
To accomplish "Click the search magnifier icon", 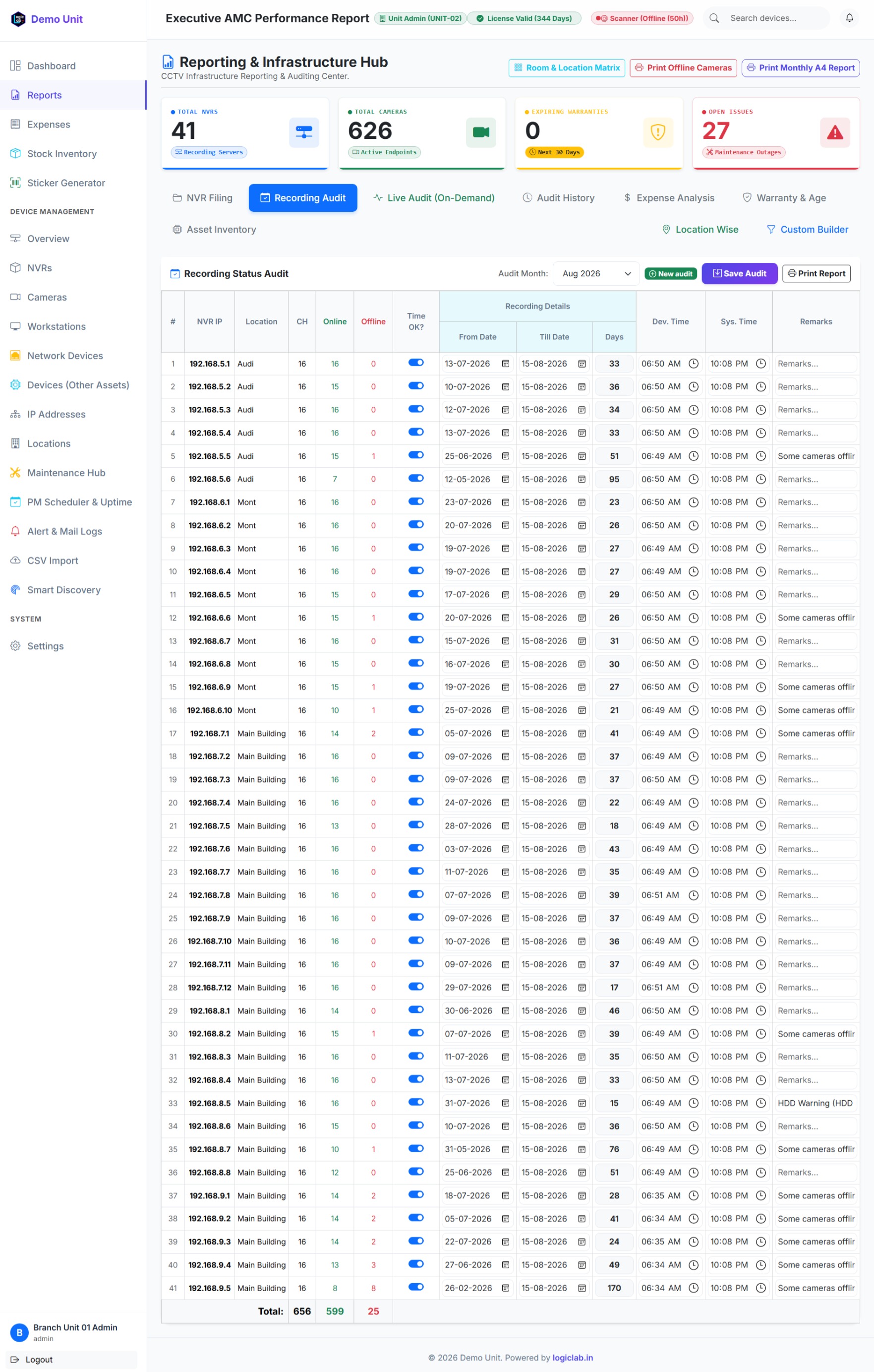I will 714,18.
